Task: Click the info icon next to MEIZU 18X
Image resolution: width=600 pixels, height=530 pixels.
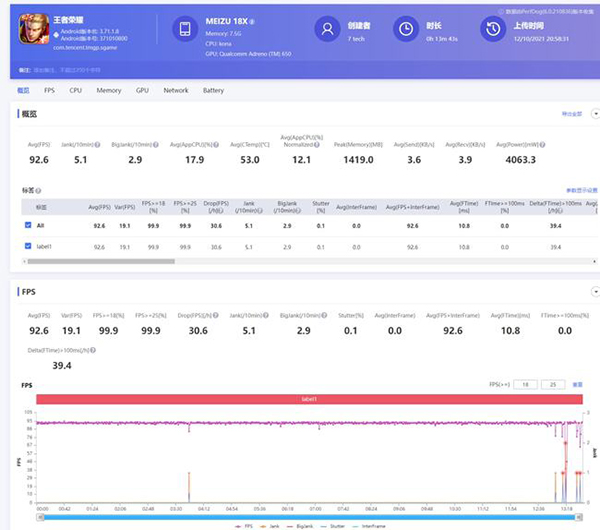Action: (252, 20)
